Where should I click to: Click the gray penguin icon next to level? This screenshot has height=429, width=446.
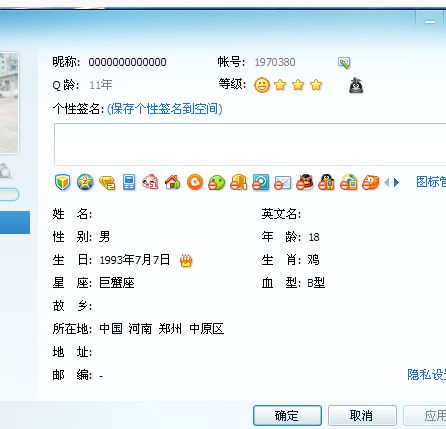click(356, 85)
